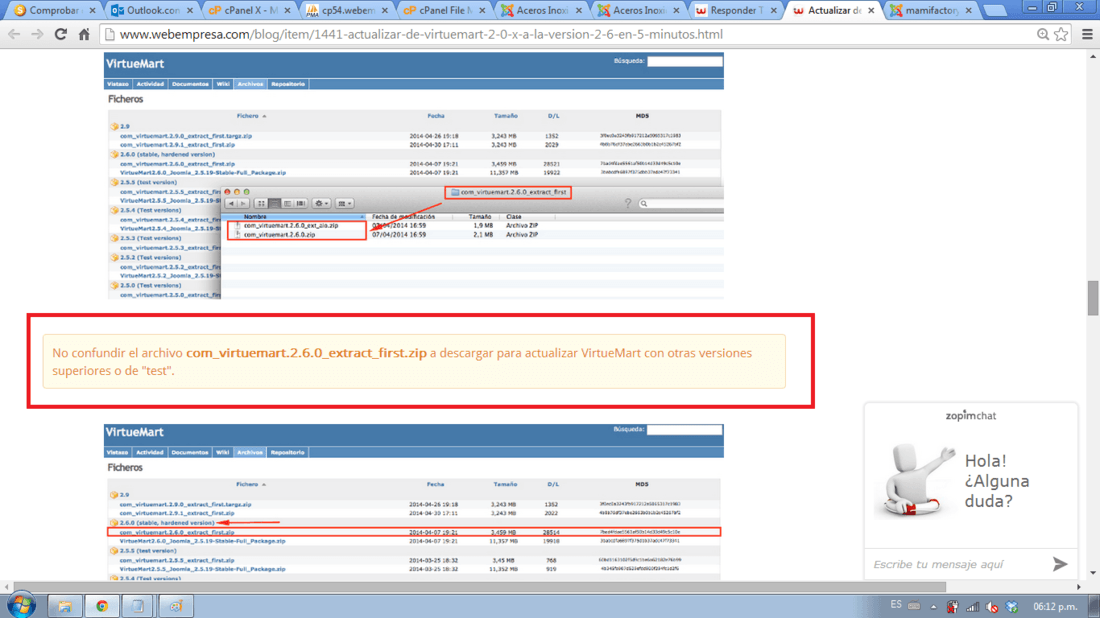The width and height of the screenshot is (1100, 618).
Task: Click the Show desktop strip beside the clock
Action: pos(1094,606)
